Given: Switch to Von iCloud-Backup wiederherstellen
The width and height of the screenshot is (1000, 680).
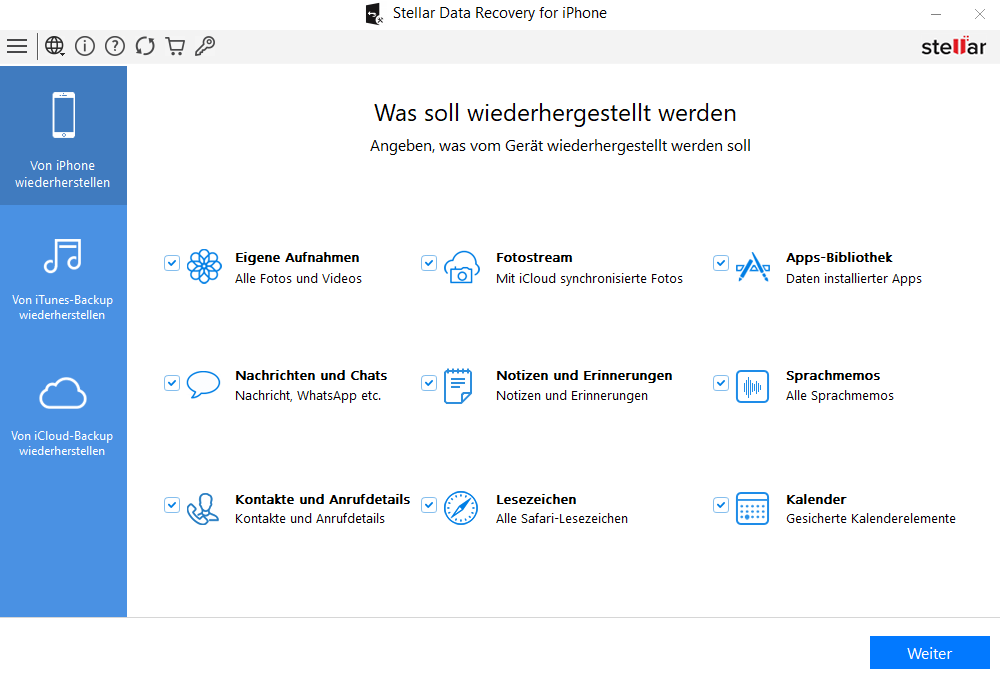Looking at the screenshot, I should coord(63,408).
